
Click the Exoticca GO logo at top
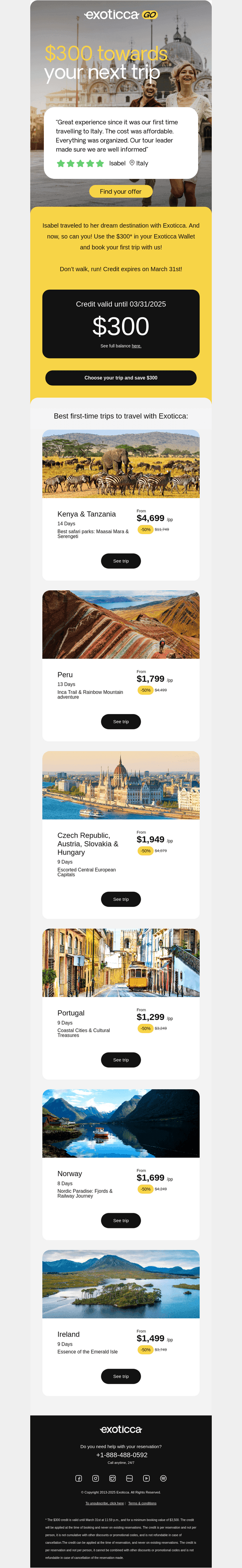pos(121,15)
